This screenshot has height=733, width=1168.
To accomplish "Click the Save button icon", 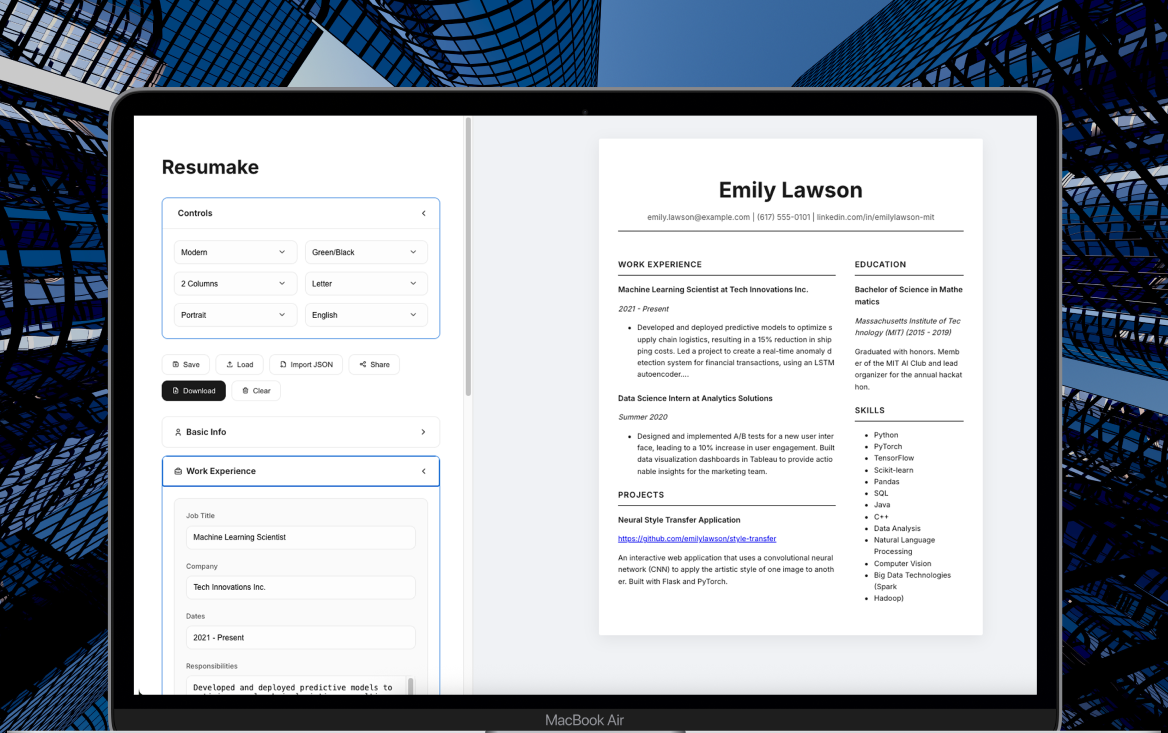I will pos(176,365).
